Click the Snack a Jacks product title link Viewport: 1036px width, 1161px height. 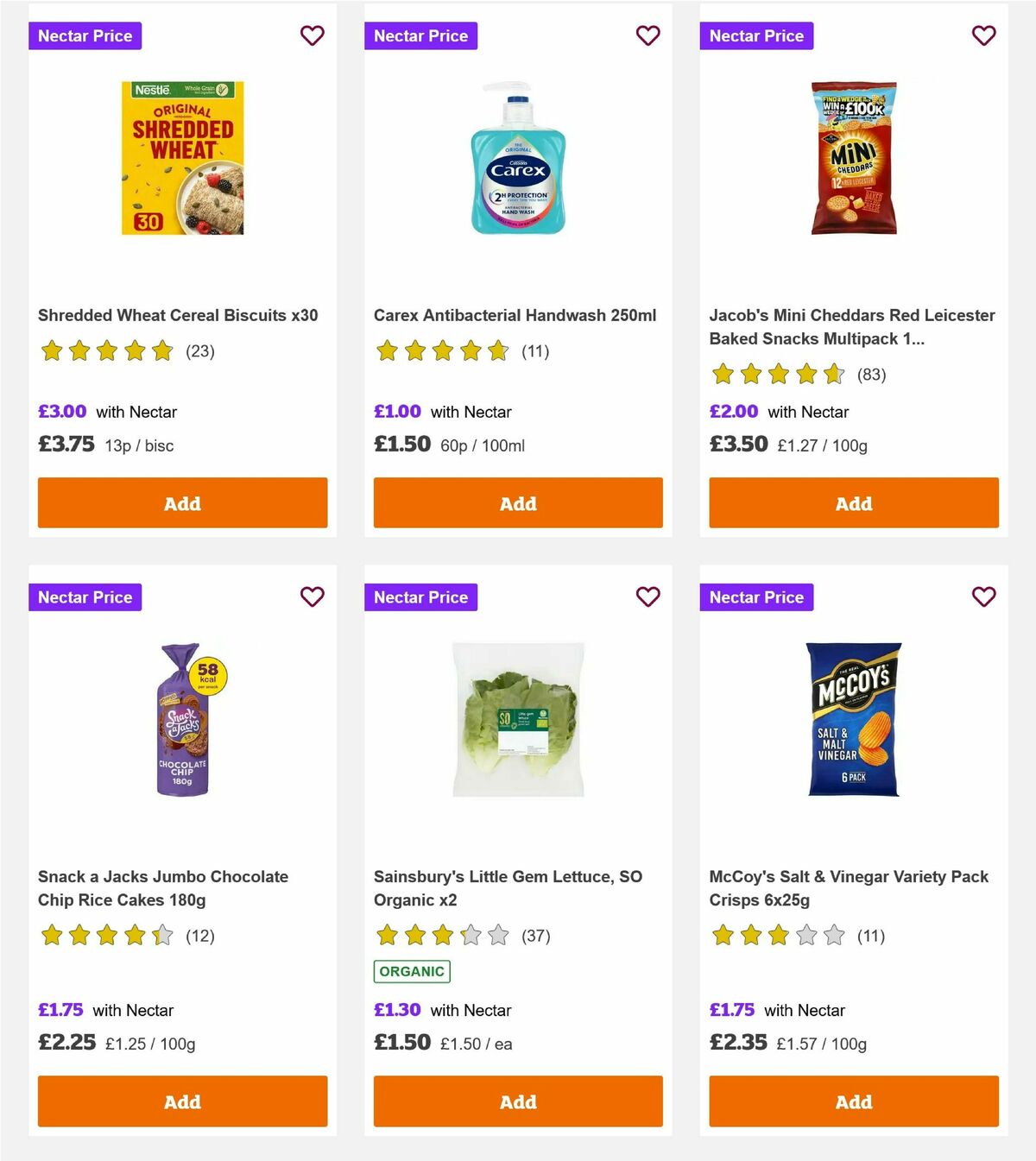(x=162, y=887)
